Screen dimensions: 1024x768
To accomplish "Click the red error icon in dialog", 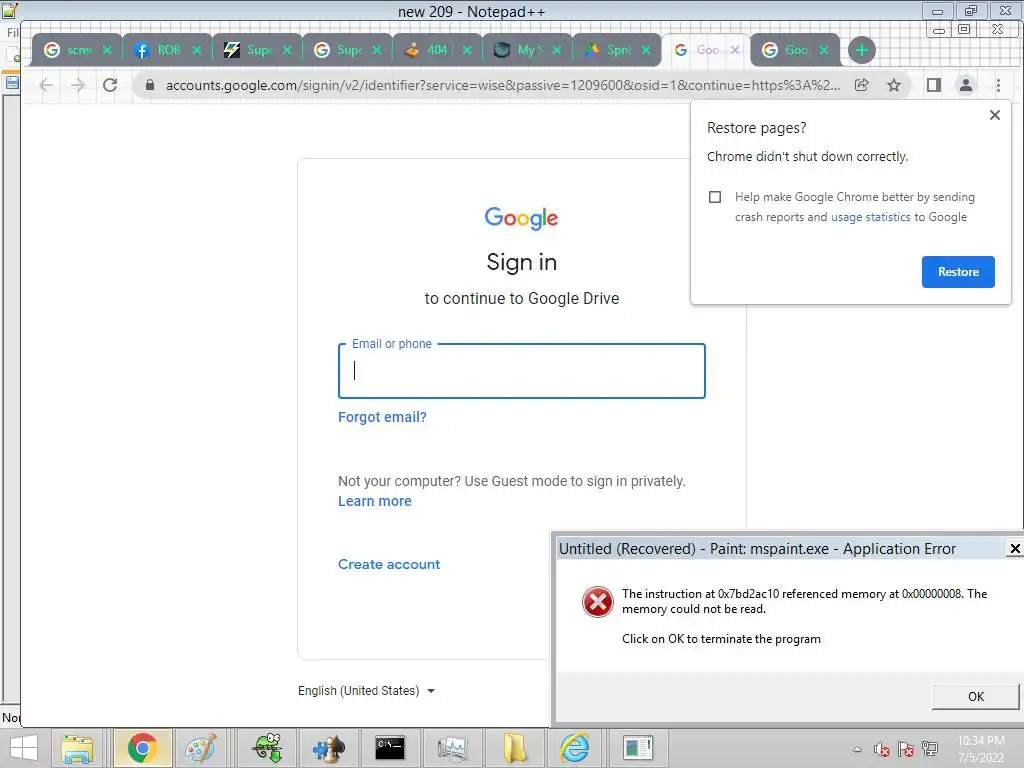I will [x=598, y=601].
